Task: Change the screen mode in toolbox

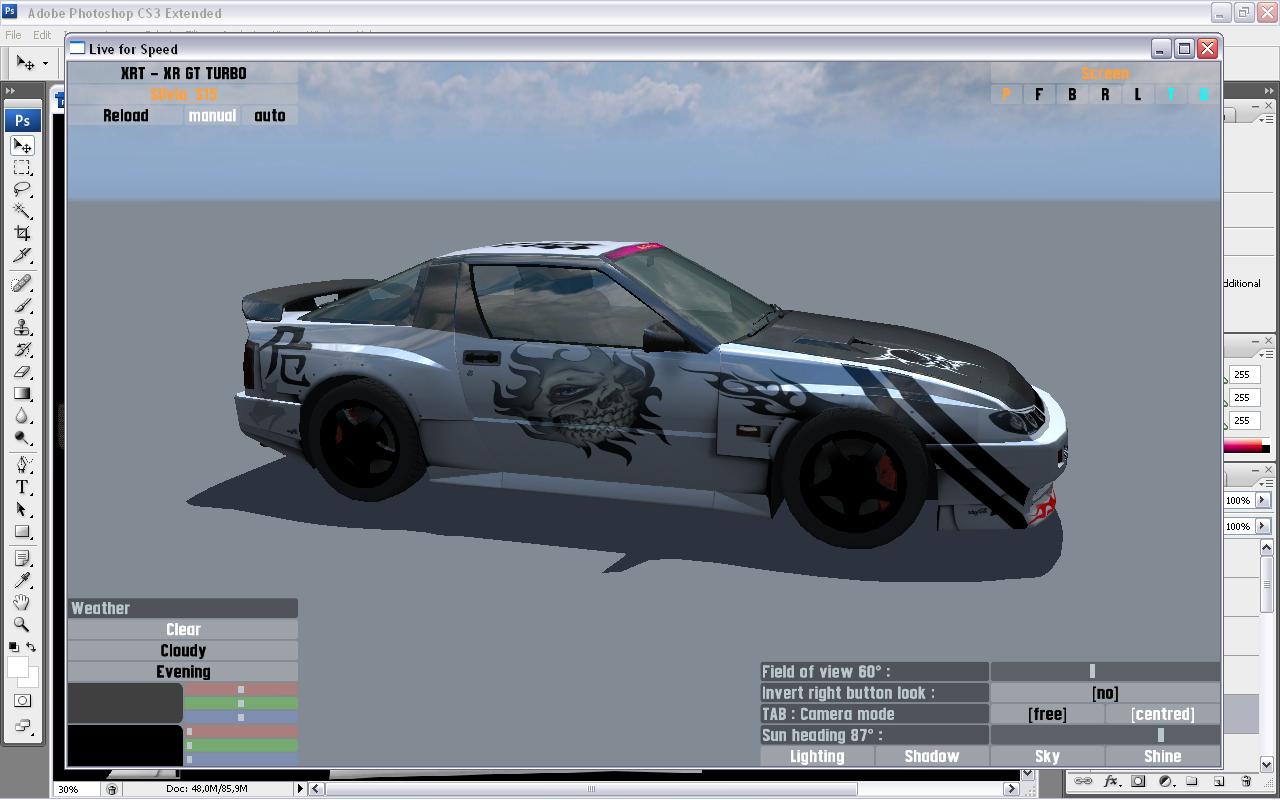Action: 22,726
